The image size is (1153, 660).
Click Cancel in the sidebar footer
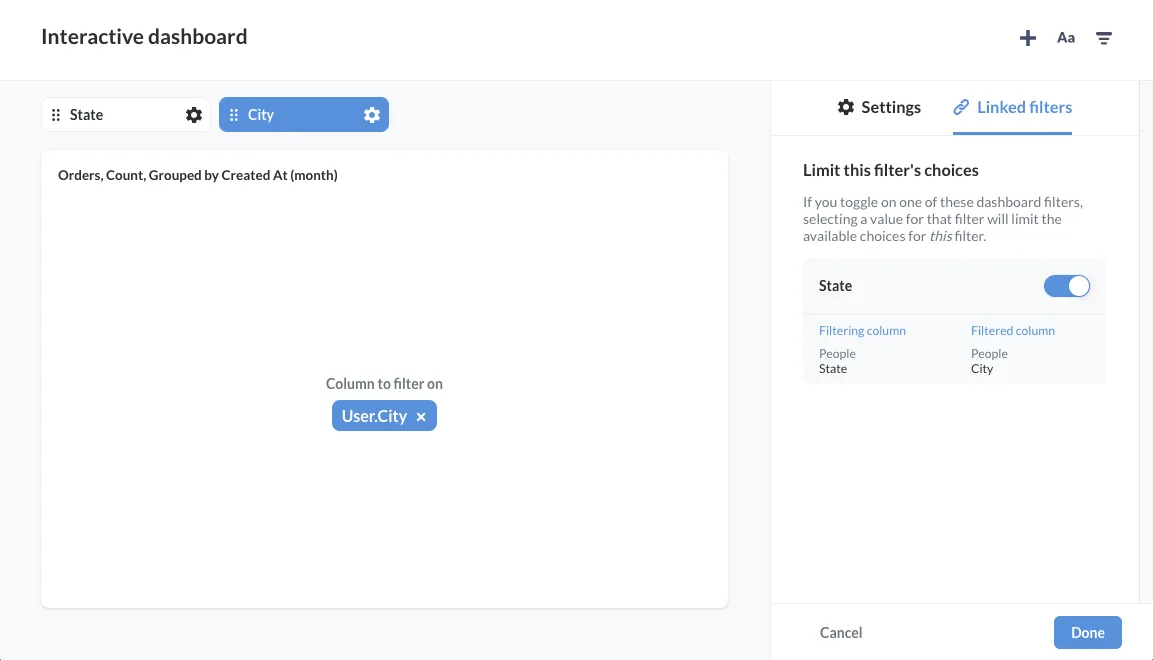point(840,632)
